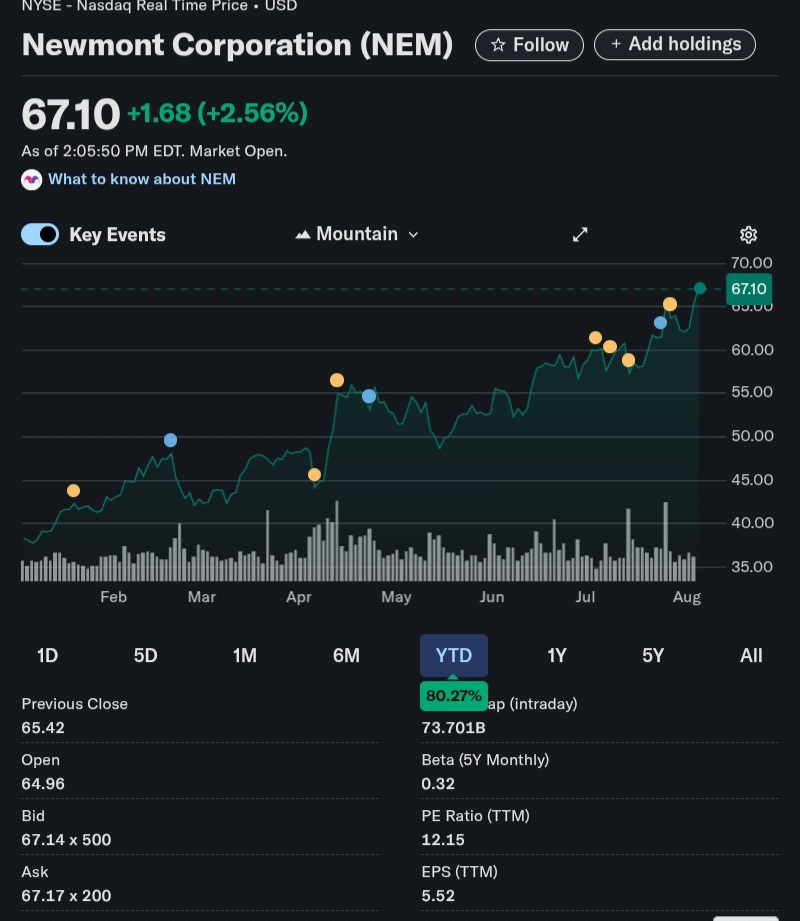Click the 35.00 price axis label
Image resolution: width=800 pixels, height=921 pixels.
[751, 567]
